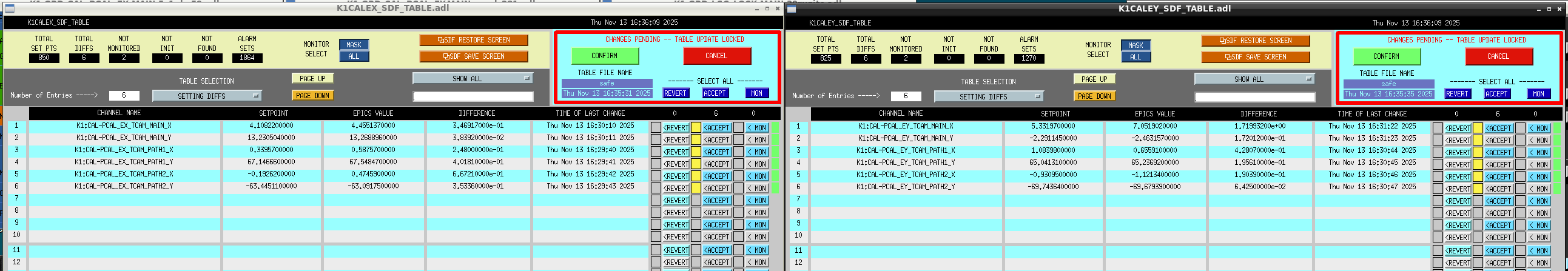Toggle revert checkbox for K1:CAL-PCAL_EX_TCAM_MAIN_X

pos(656,127)
